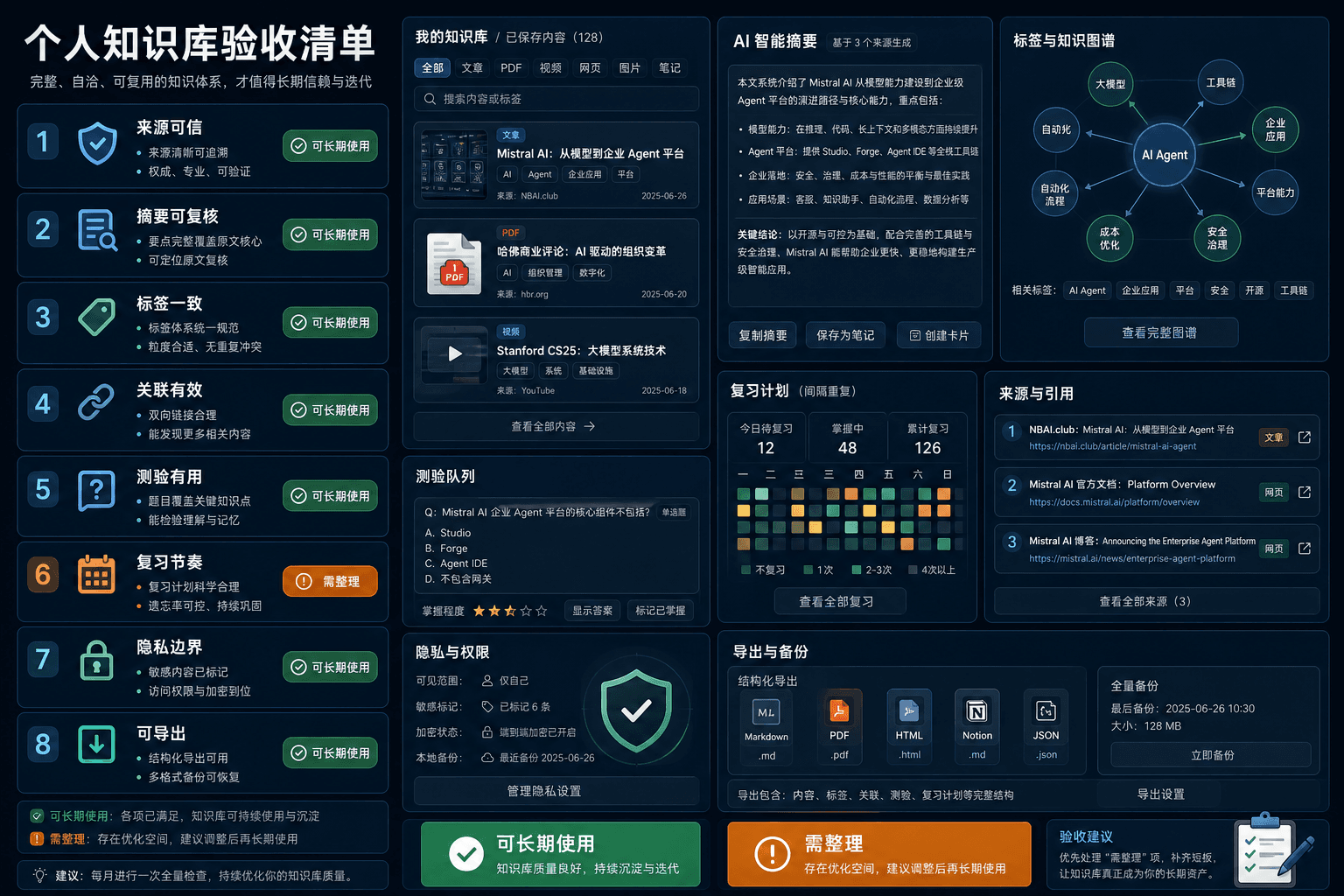
Task: Click the orange calendar icon beside 复习节奏
Action: point(97,575)
